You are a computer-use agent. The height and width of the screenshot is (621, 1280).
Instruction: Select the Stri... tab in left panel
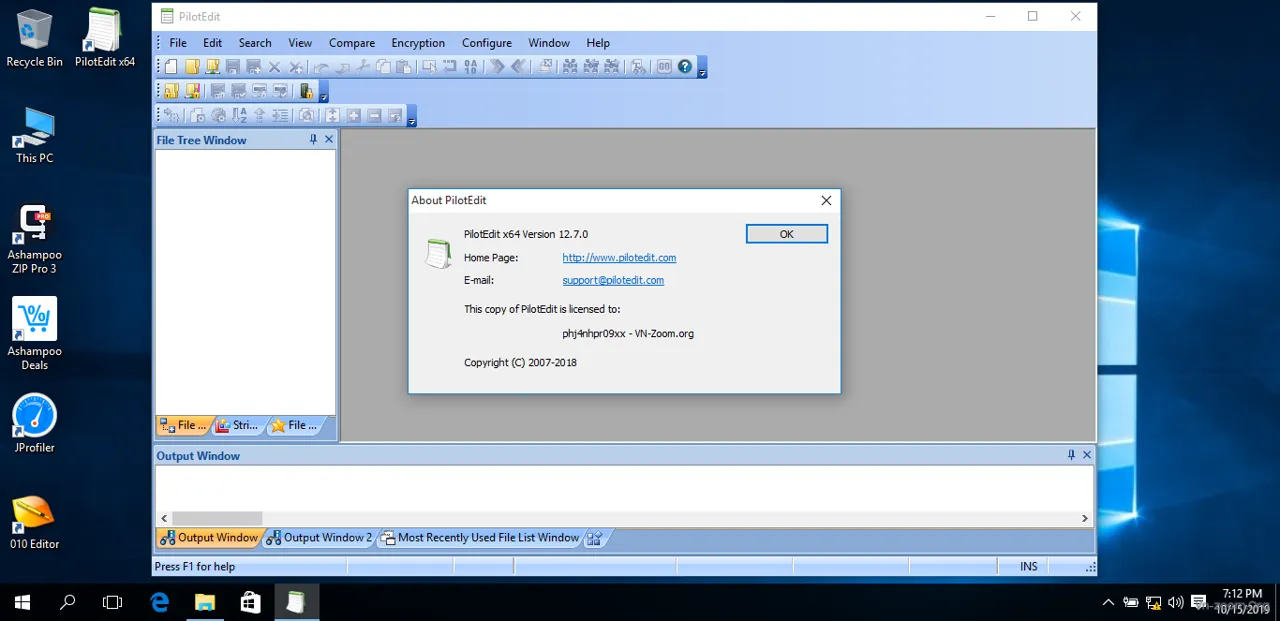point(237,425)
